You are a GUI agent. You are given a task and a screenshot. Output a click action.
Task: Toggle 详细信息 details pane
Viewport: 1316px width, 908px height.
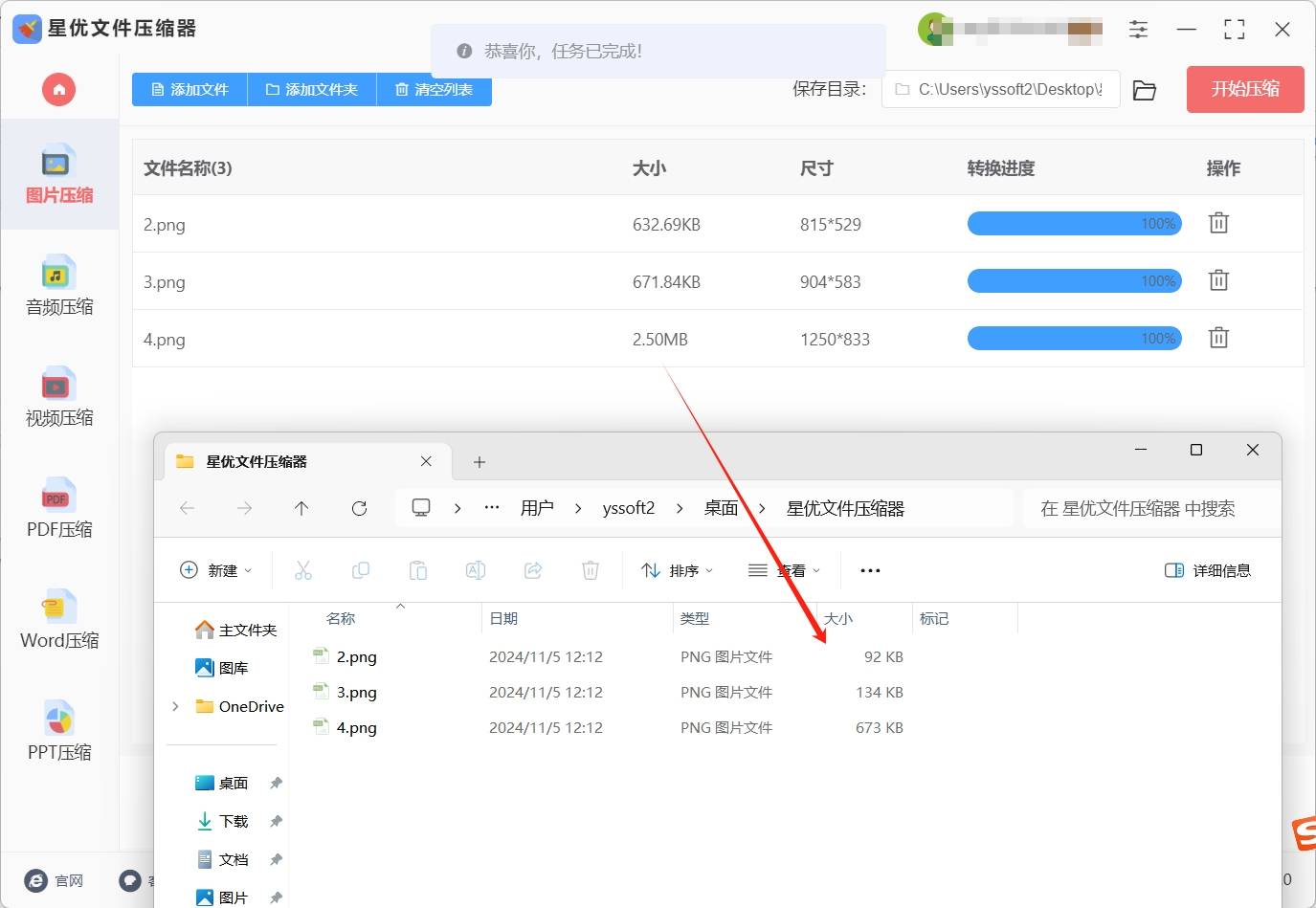pos(1208,570)
